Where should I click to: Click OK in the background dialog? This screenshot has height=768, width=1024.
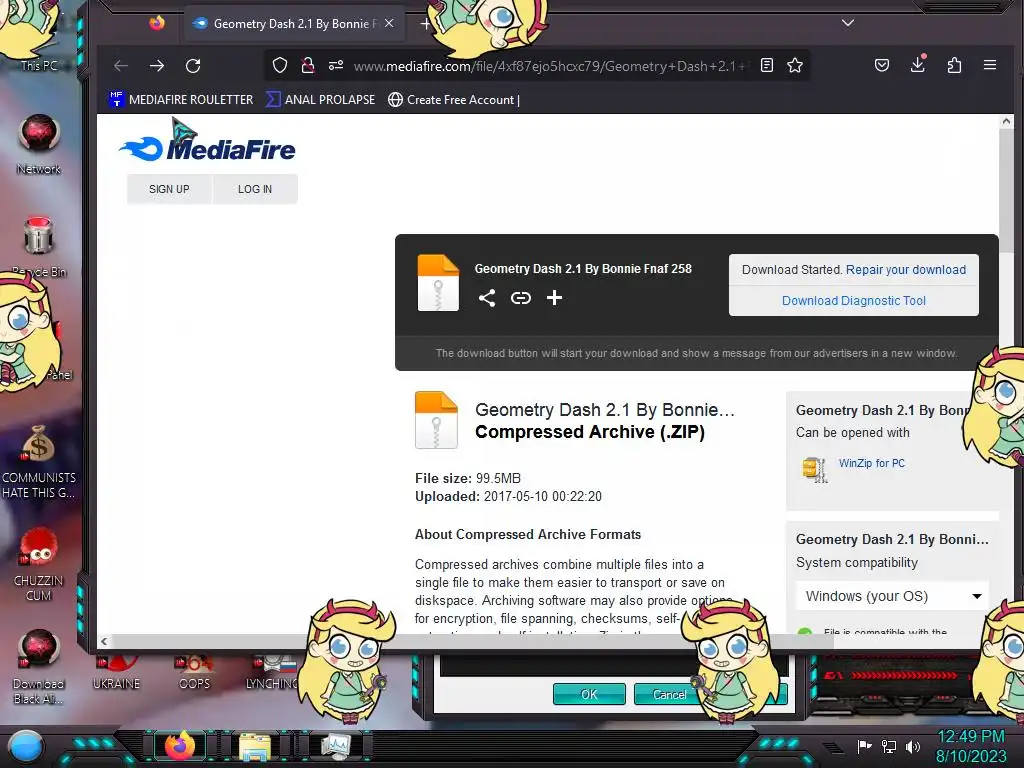pos(589,694)
